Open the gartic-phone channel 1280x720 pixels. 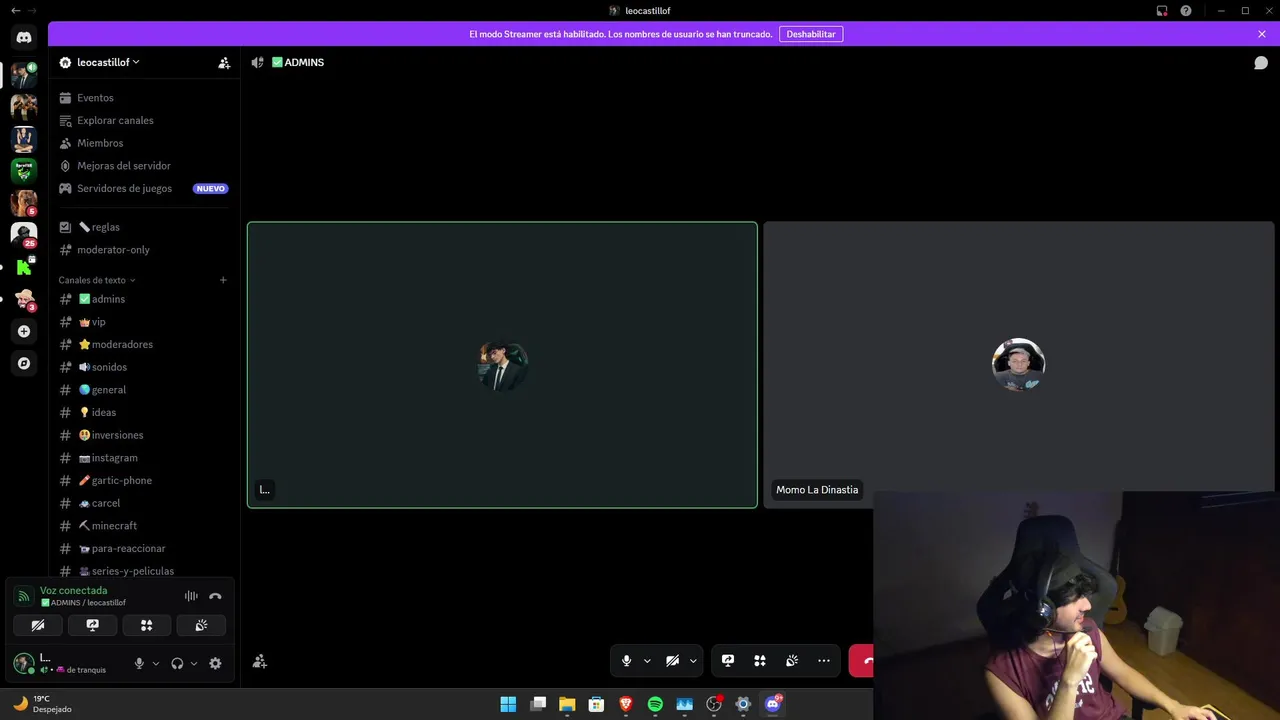click(144, 481)
